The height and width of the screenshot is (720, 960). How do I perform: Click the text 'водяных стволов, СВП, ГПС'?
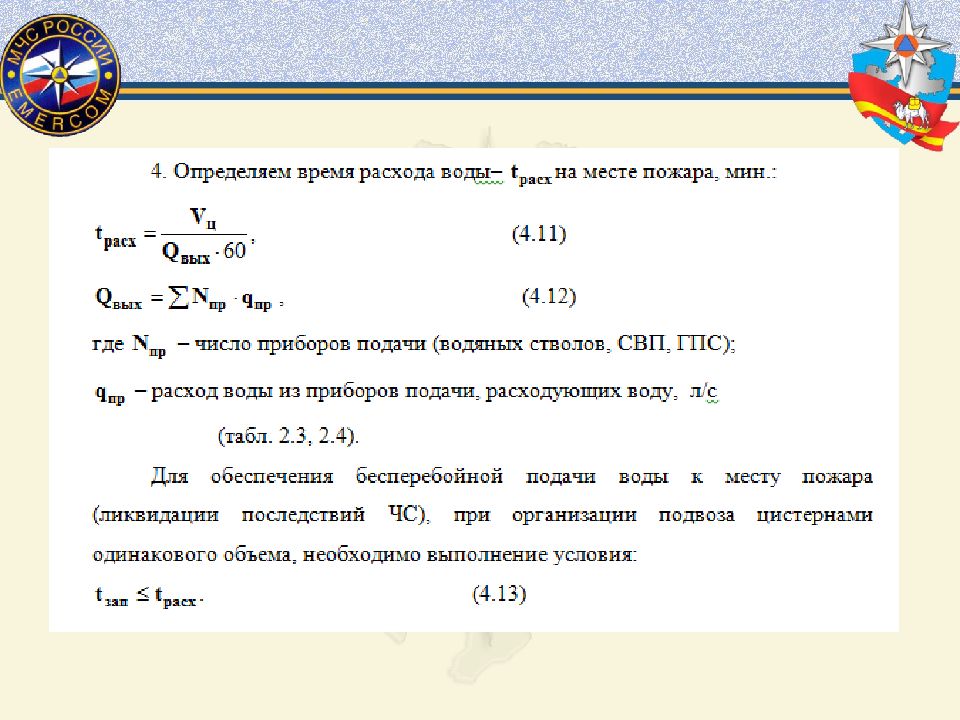pos(581,344)
